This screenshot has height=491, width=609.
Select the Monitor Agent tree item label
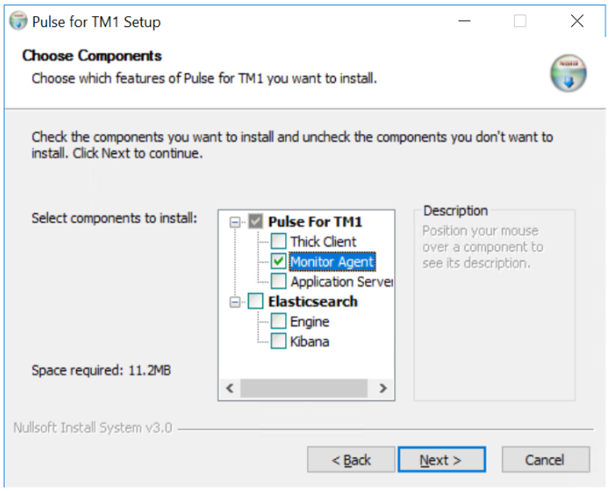pos(332,262)
